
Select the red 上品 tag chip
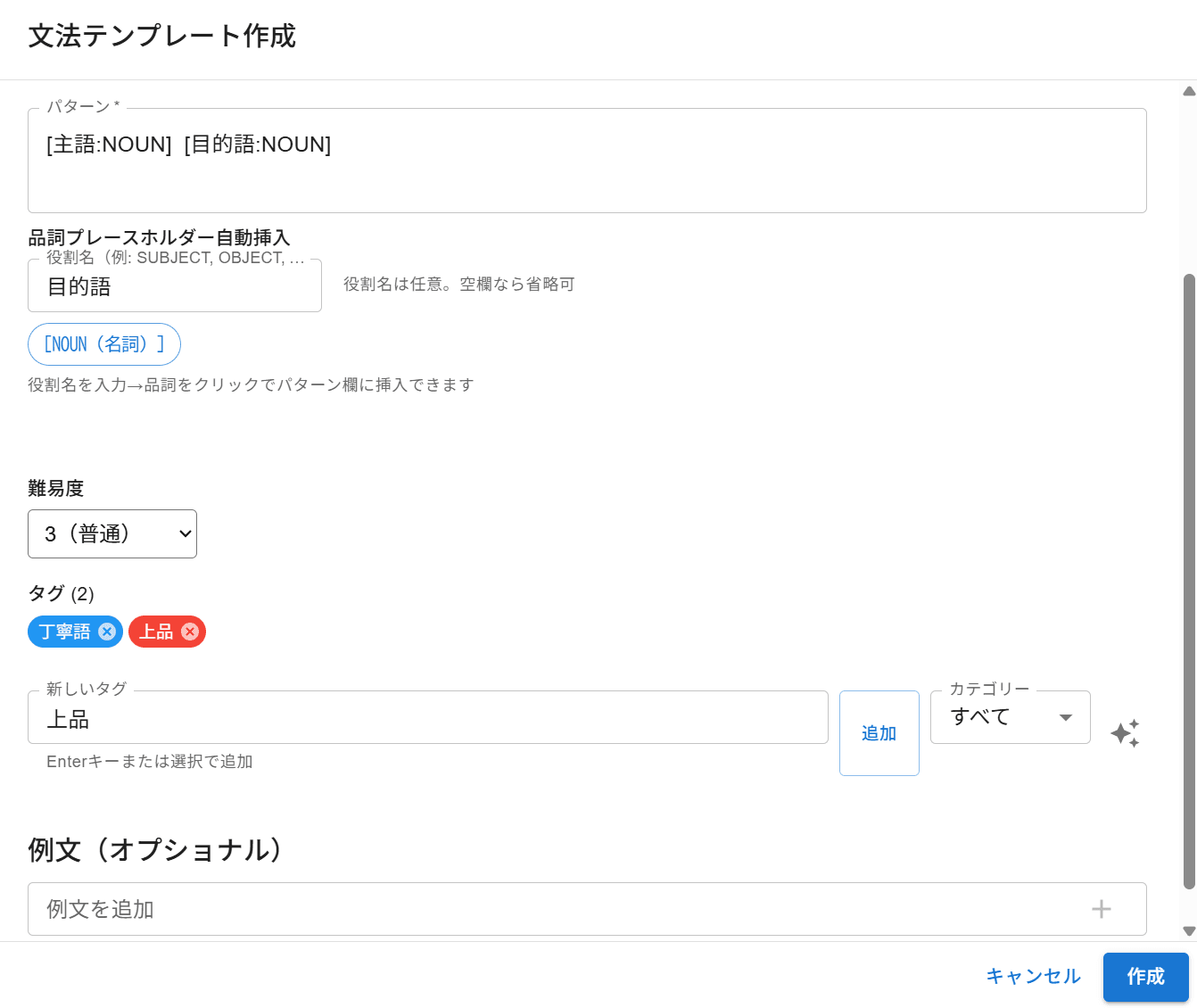(155, 632)
